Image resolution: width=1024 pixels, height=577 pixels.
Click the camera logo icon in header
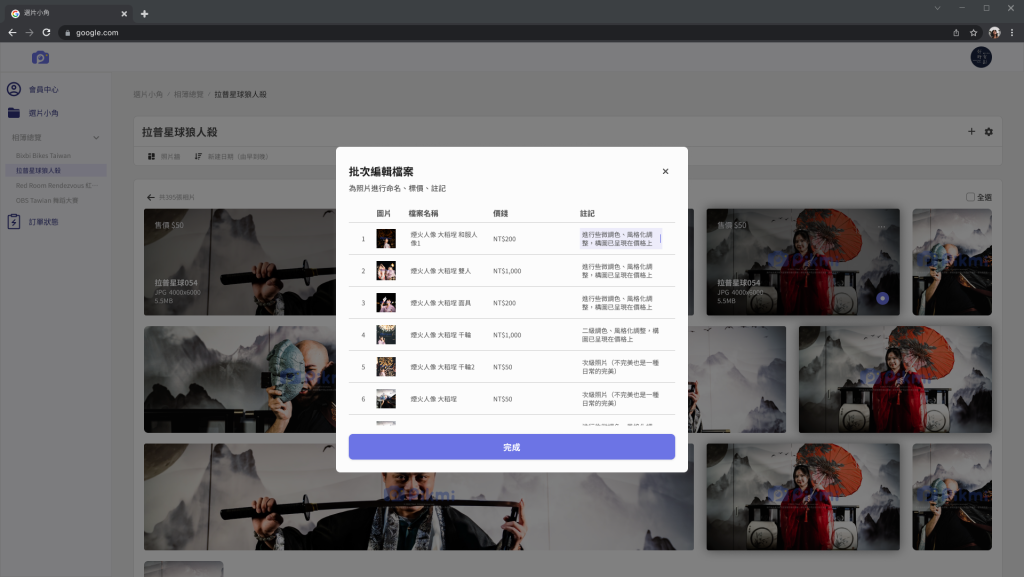40,58
